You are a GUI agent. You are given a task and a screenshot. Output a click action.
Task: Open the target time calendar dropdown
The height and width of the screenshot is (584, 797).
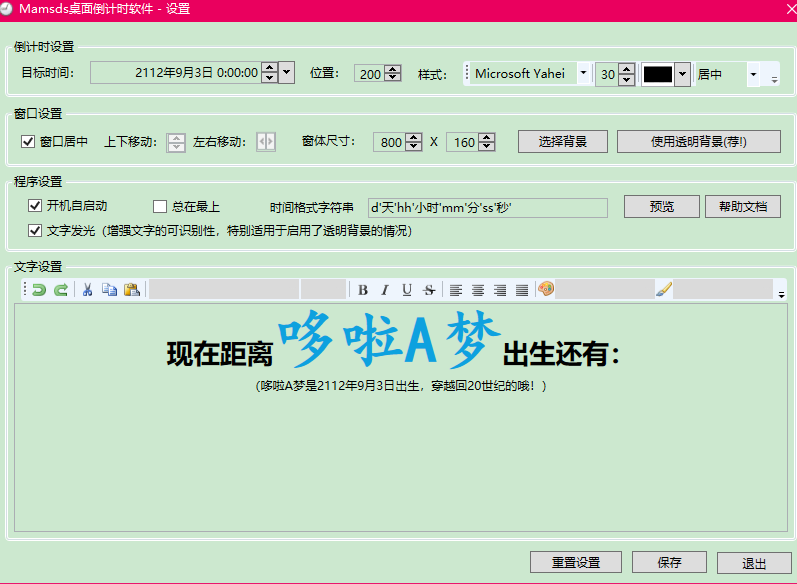pos(287,73)
